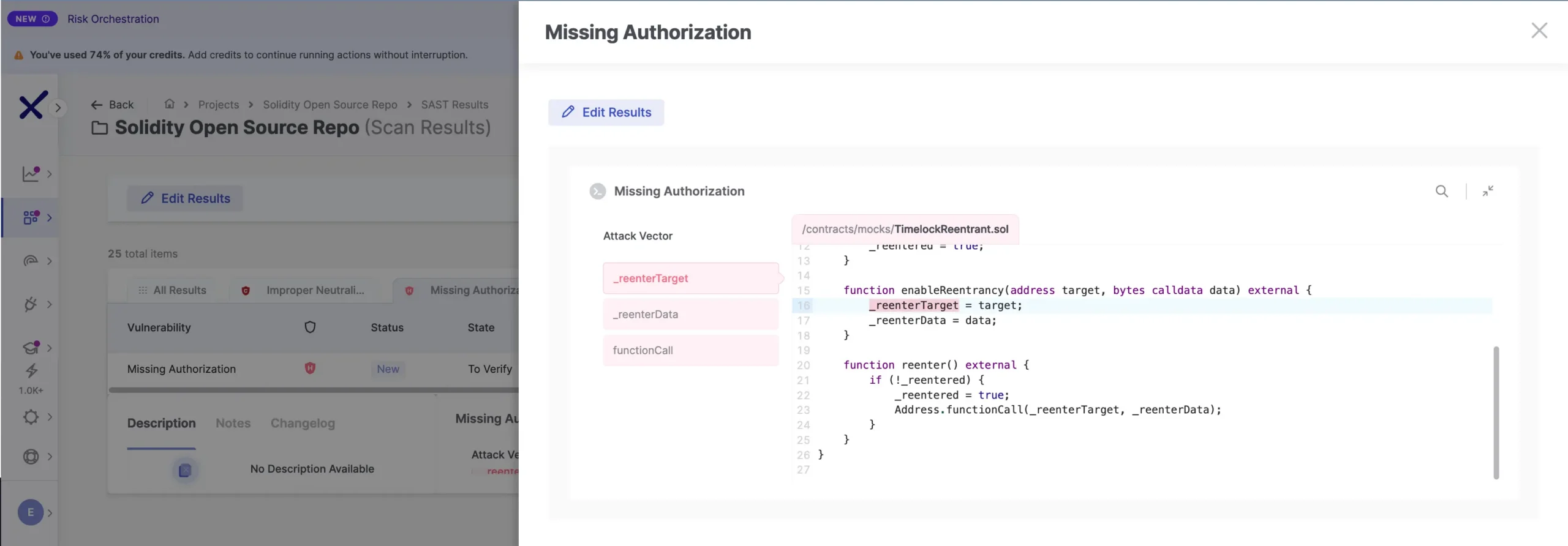
Task: Click To Verify state cell
Action: (490, 369)
